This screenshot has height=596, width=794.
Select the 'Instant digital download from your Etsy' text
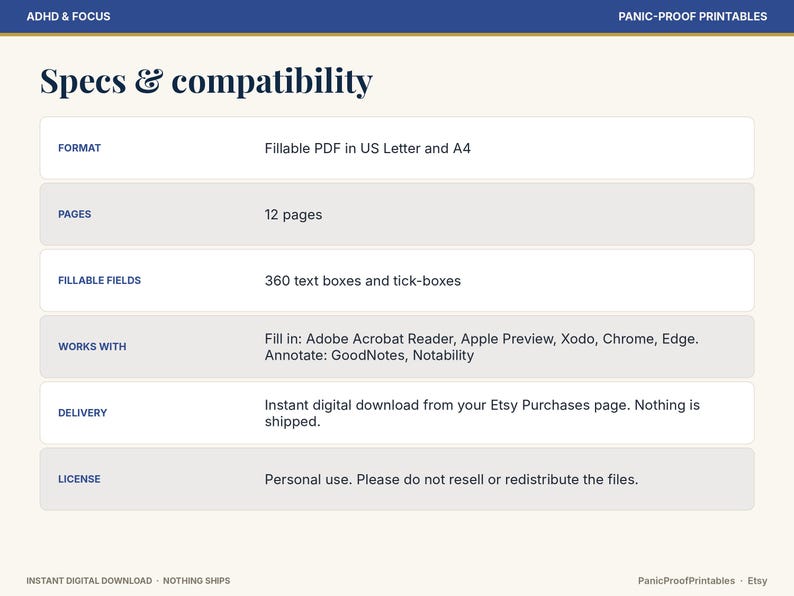click(482, 405)
